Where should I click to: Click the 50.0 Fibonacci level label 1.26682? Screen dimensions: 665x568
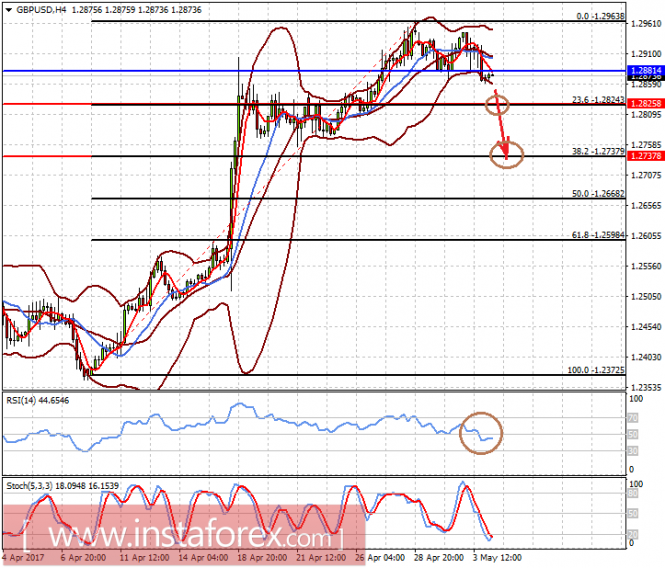tap(598, 193)
